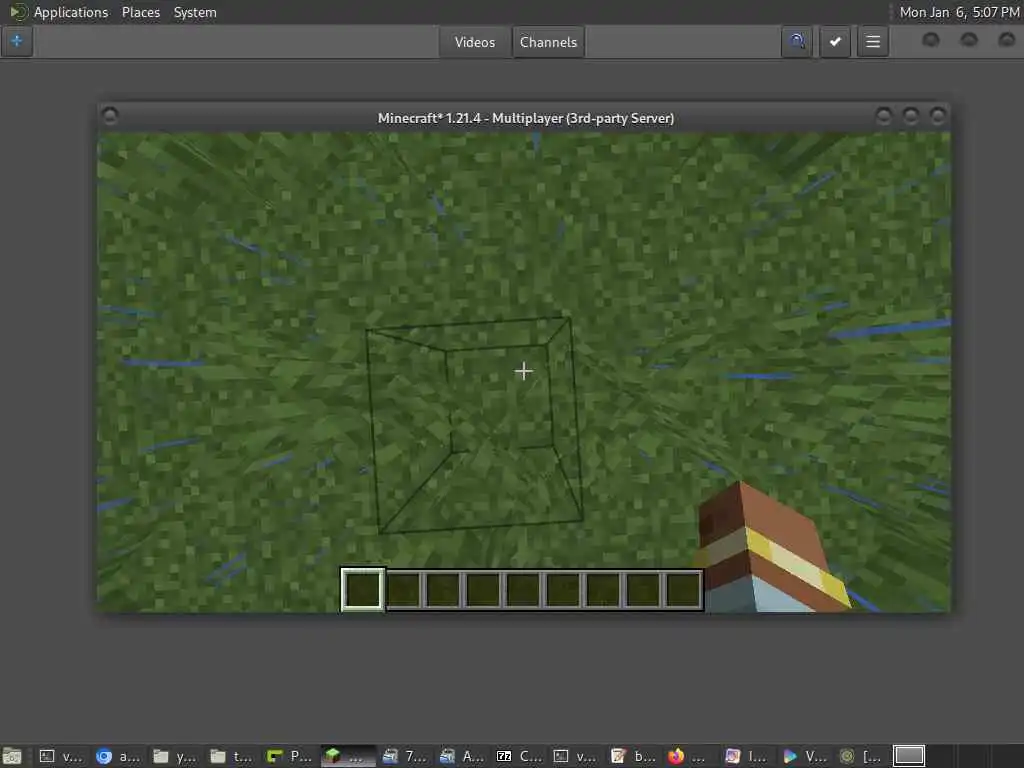Select the second hotbar slot in Minecraft

tap(403, 589)
